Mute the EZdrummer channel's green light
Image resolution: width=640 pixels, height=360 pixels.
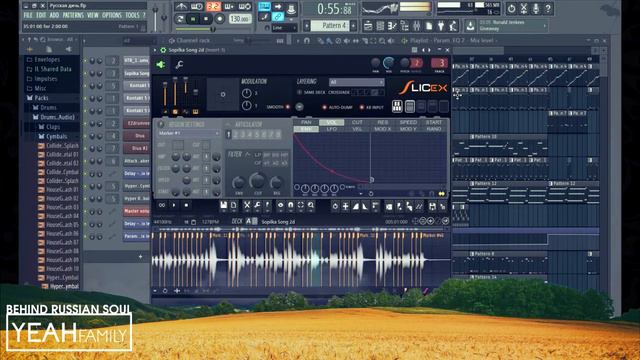tap(85, 123)
